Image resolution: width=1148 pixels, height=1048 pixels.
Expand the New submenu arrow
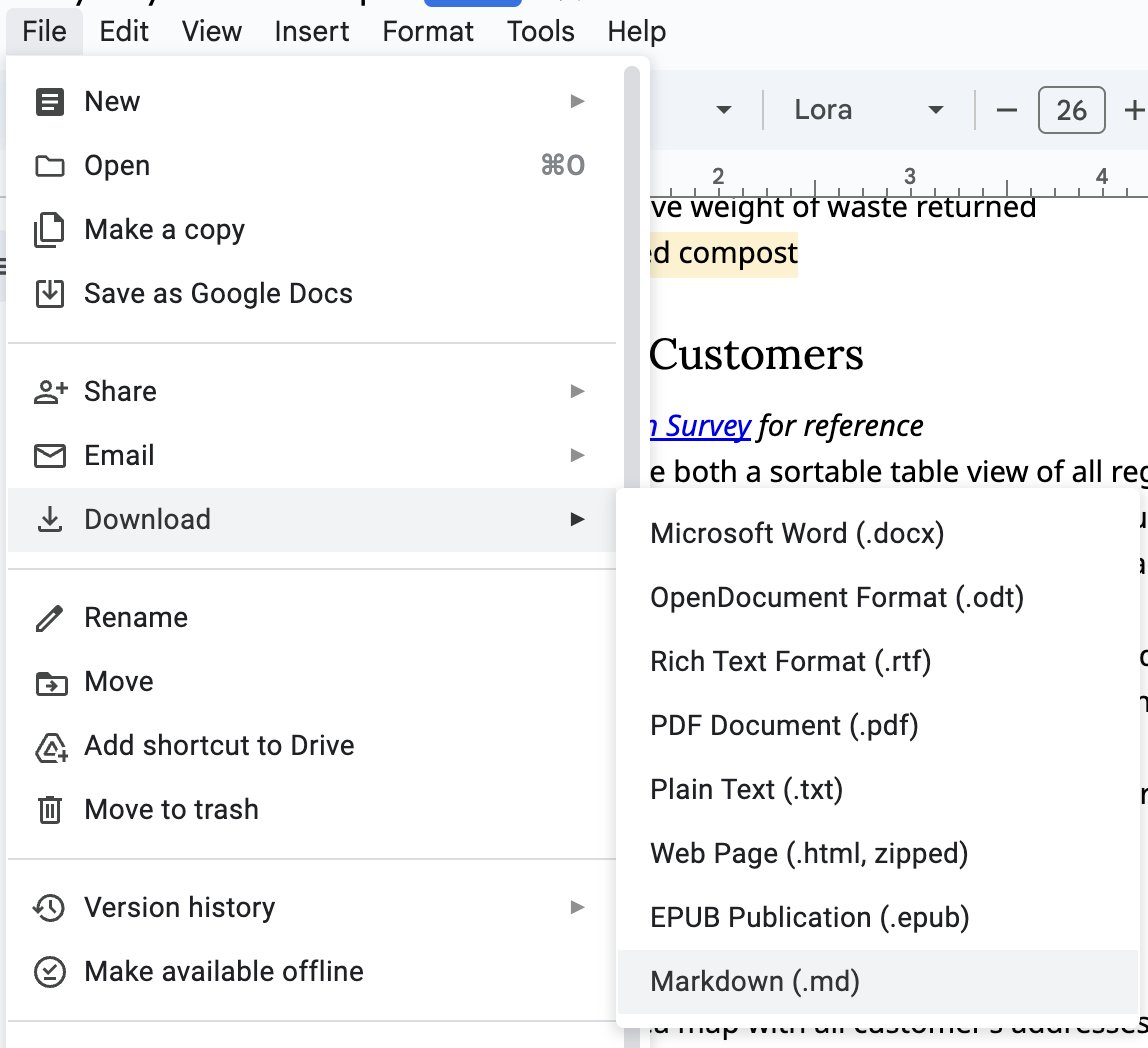tap(578, 101)
